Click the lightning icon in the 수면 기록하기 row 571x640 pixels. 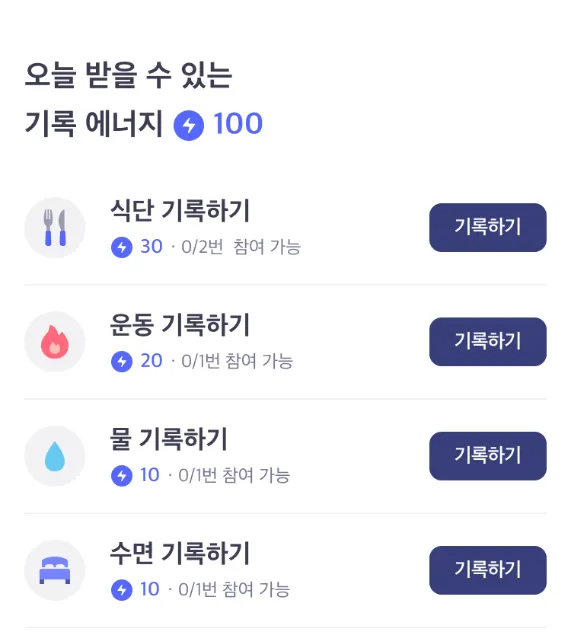point(122,590)
